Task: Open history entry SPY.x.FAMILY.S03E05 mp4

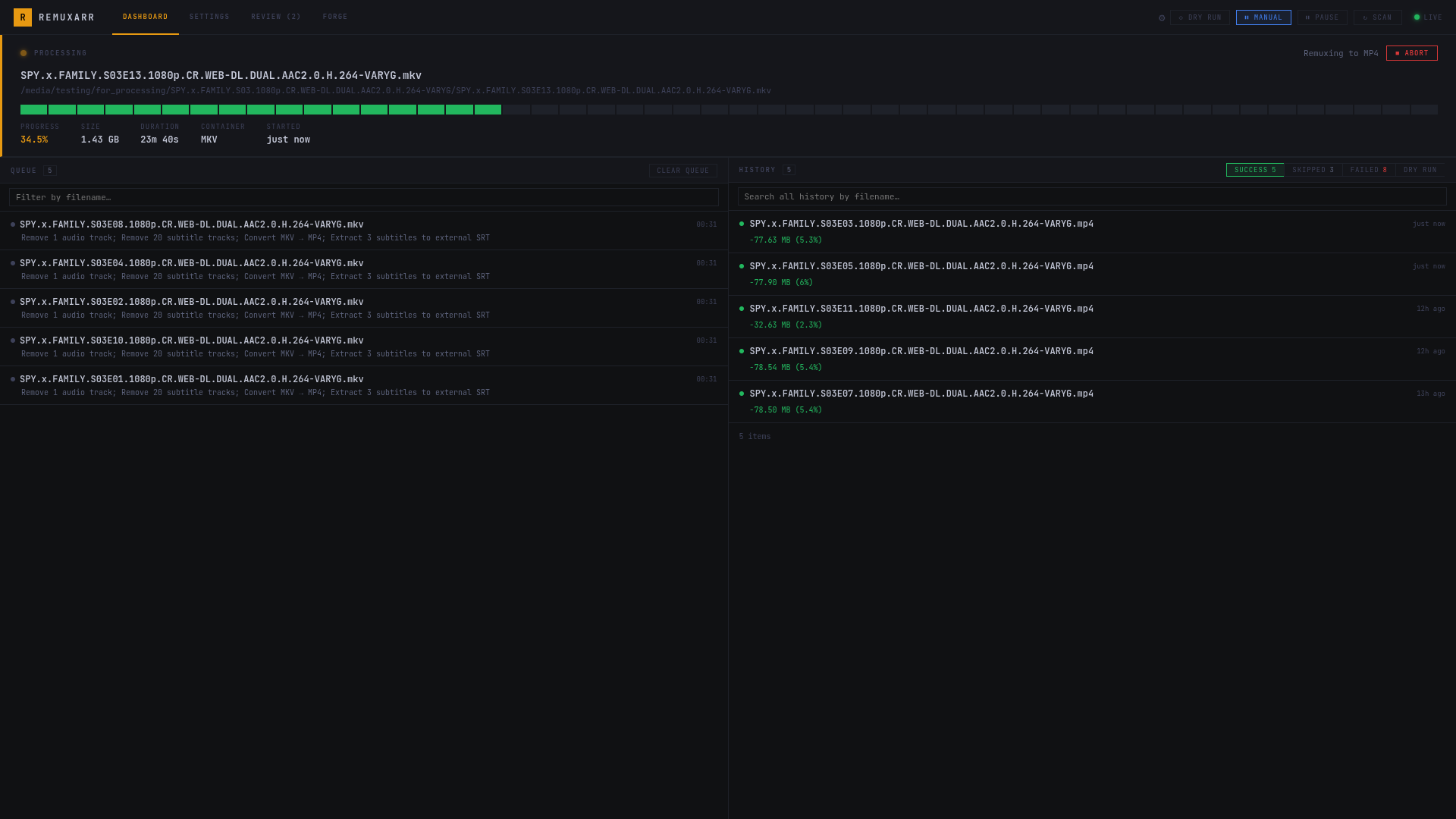Action: (x=1092, y=275)
